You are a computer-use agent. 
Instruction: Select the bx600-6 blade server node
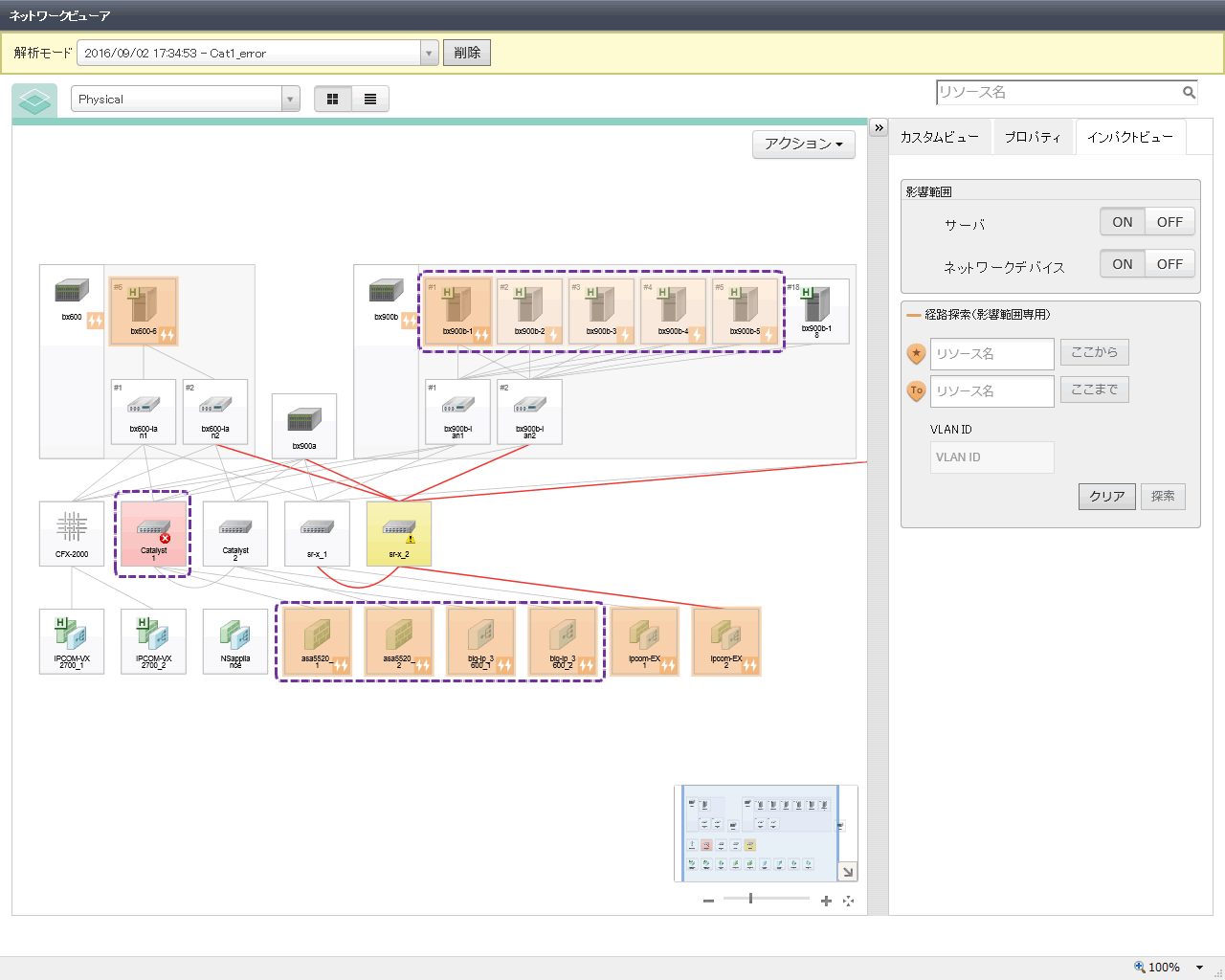click(x=144, y=311)
